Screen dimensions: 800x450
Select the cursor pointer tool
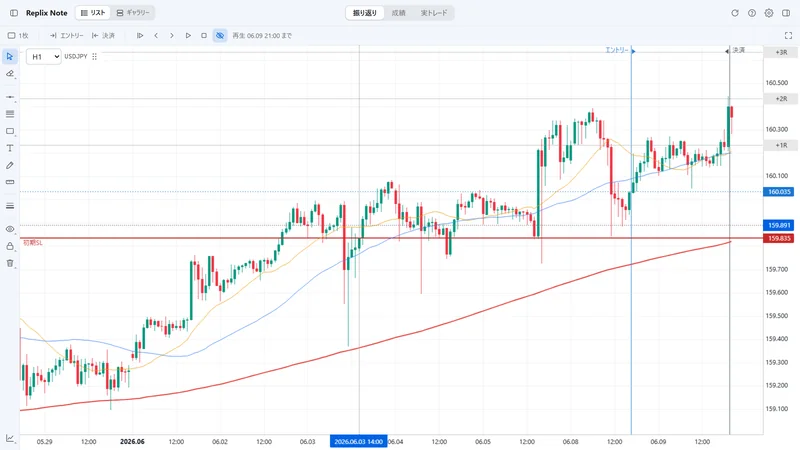10,56
